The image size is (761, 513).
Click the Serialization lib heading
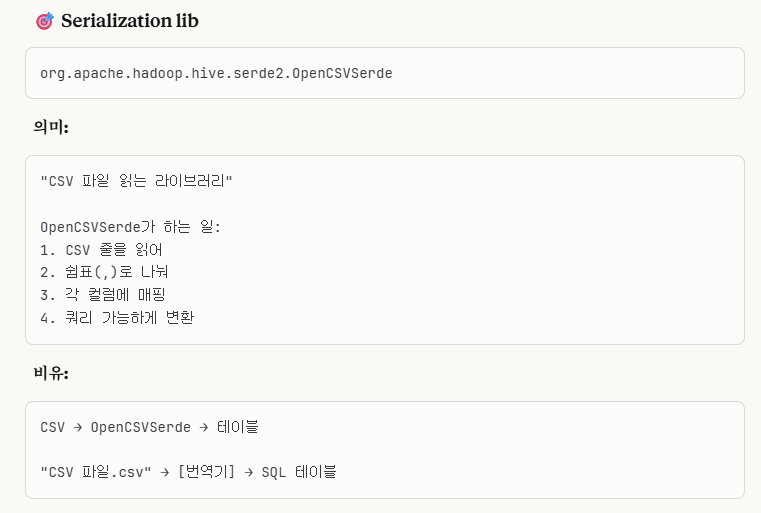(130, 21)
